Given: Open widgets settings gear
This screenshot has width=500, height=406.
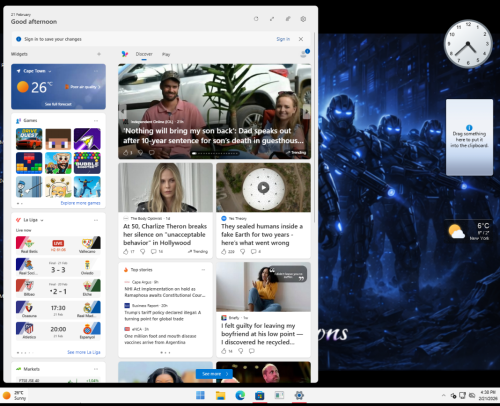Looking at the screenshot, I should pos(303,19).
